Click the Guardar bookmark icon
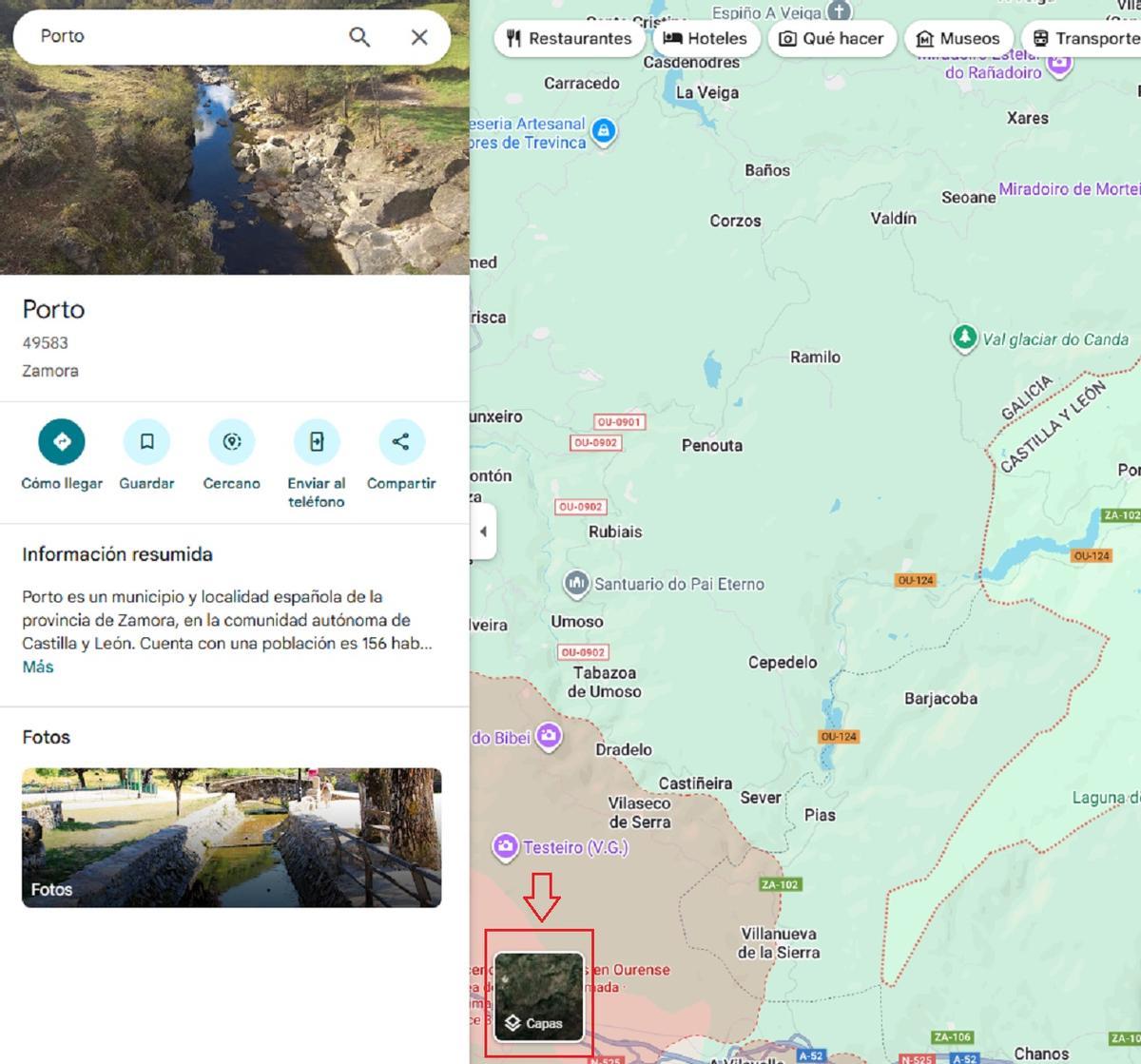Viewport: 1141px width, 1064px height. [x=146, y=441]
